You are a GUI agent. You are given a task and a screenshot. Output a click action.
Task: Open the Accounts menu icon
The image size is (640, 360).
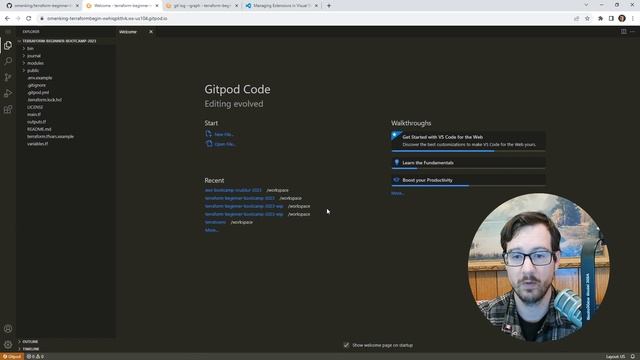click(x=8, y=329)
